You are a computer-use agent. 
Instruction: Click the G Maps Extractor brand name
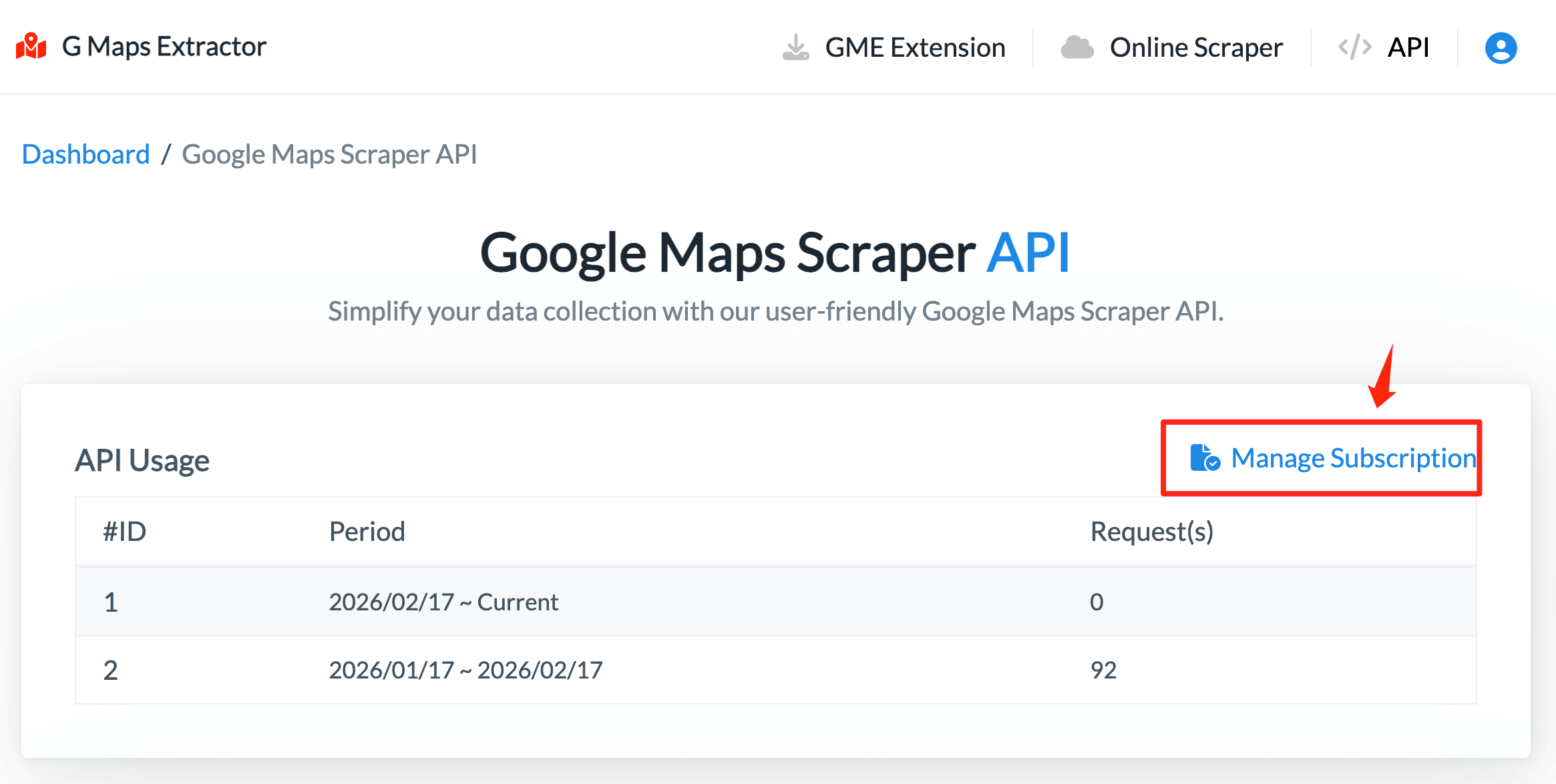[164, 47]
